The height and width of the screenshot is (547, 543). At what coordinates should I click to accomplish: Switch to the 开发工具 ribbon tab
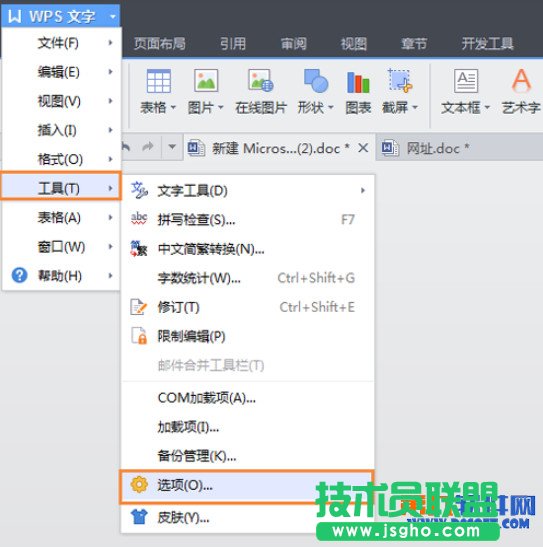488,44
